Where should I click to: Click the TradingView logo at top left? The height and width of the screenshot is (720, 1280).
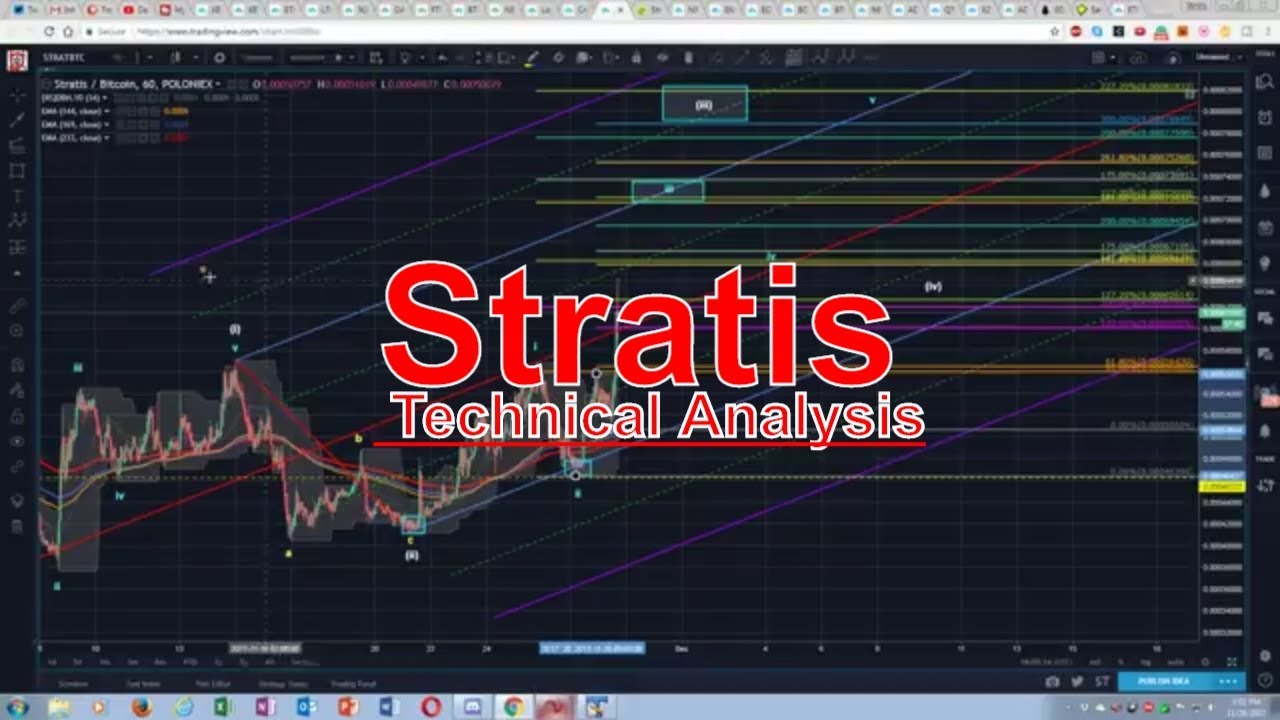[17, 61]
